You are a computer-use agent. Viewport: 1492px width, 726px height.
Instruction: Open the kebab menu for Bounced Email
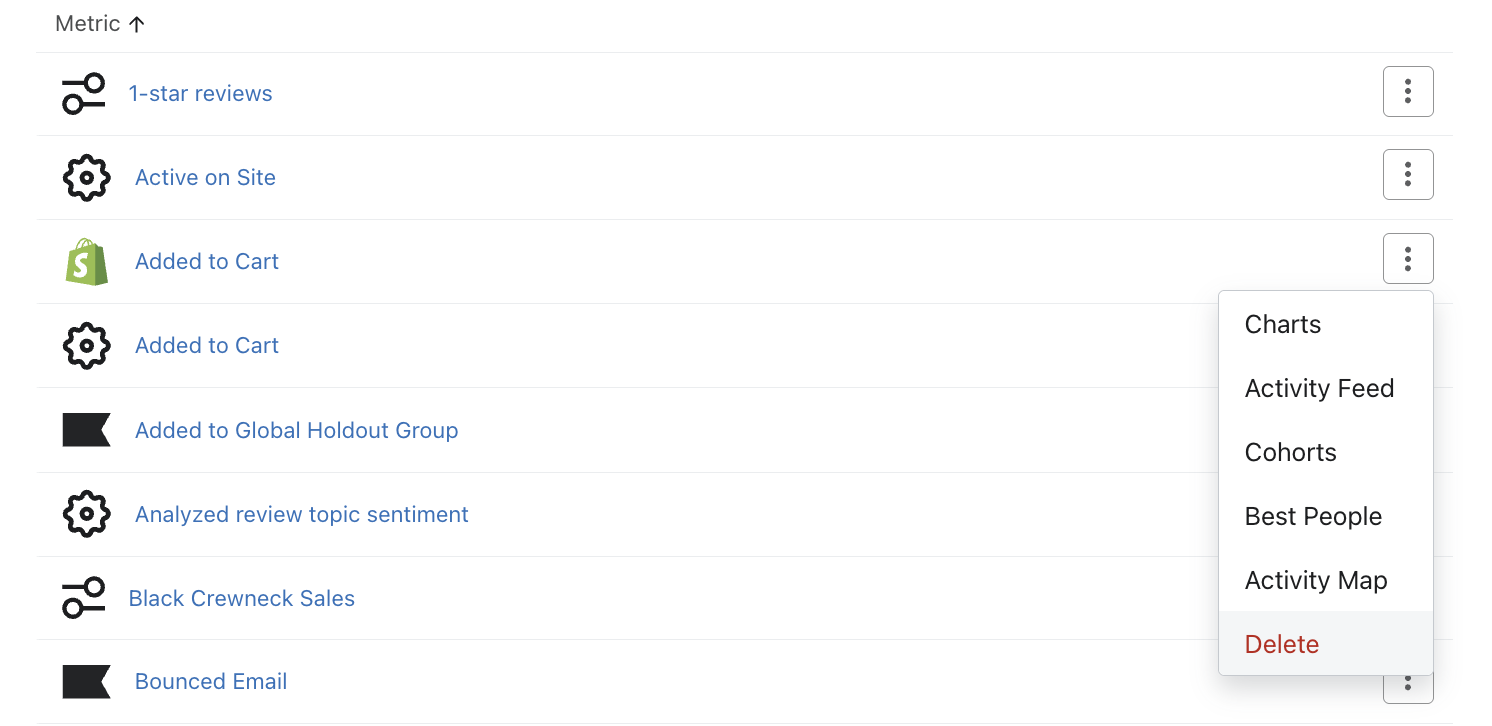1408,684
